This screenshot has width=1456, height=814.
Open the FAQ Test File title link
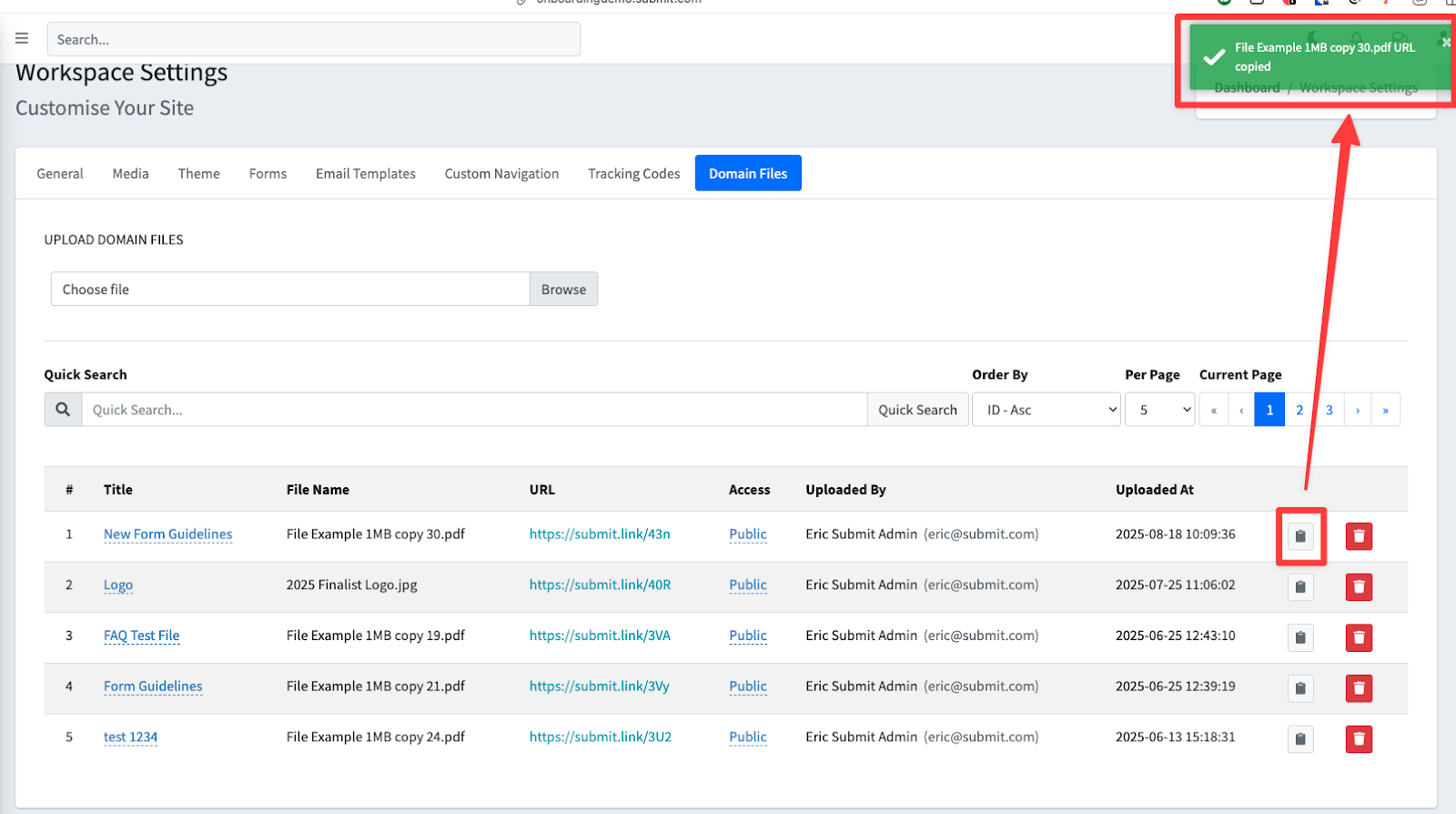(142, 636)
